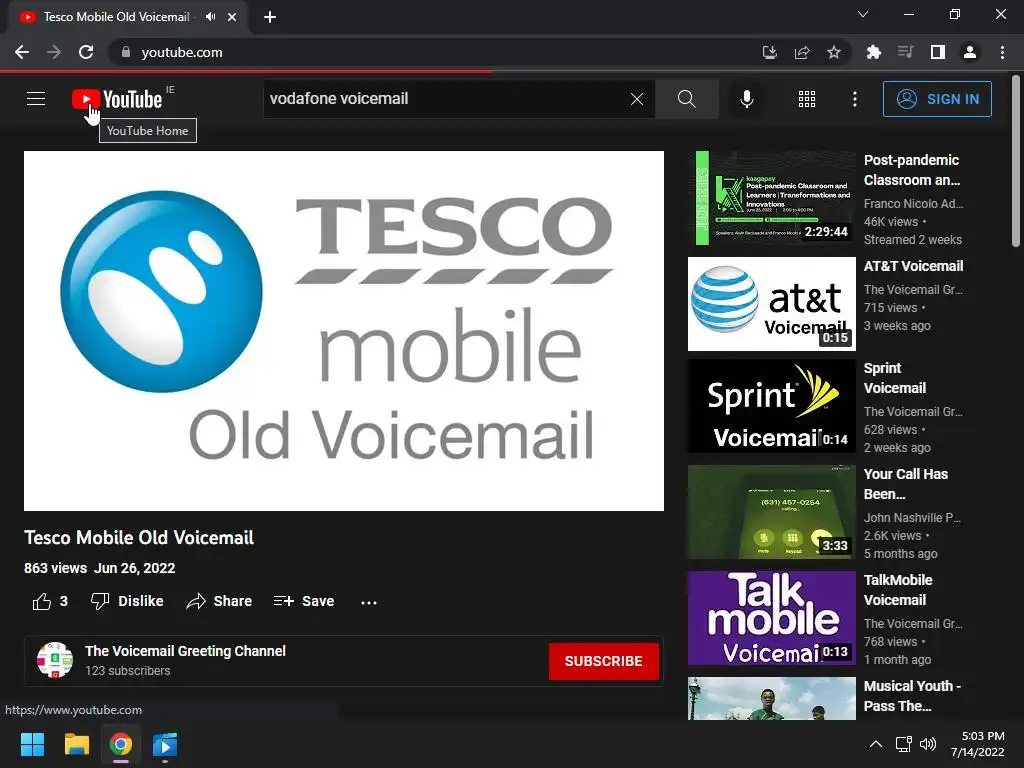Screen dimensions: 1024x768
Task: Open the AT&T Voicemail thumbnail
Action: 772,304
